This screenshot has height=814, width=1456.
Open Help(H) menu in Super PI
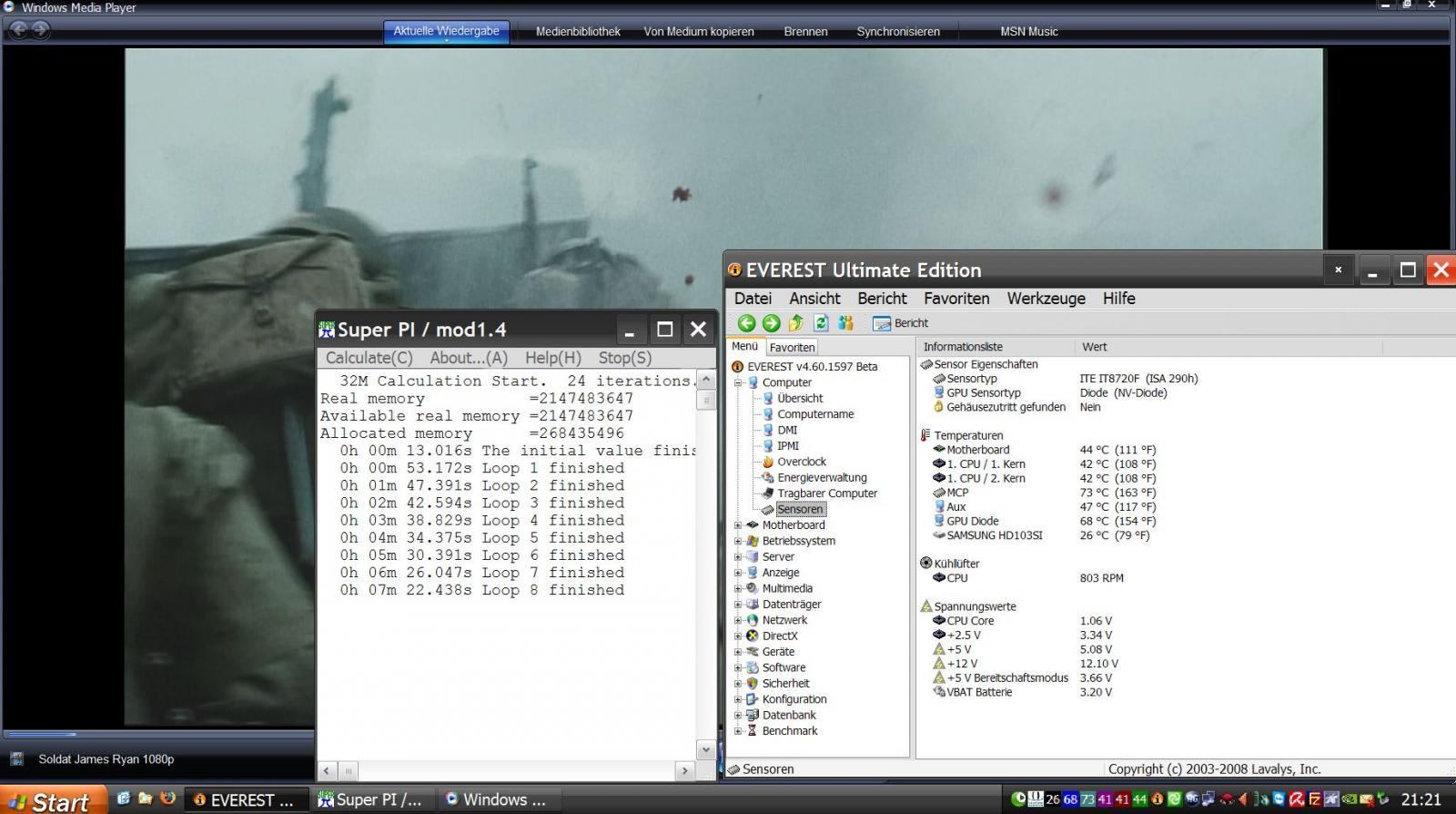[x=552, y=358]
